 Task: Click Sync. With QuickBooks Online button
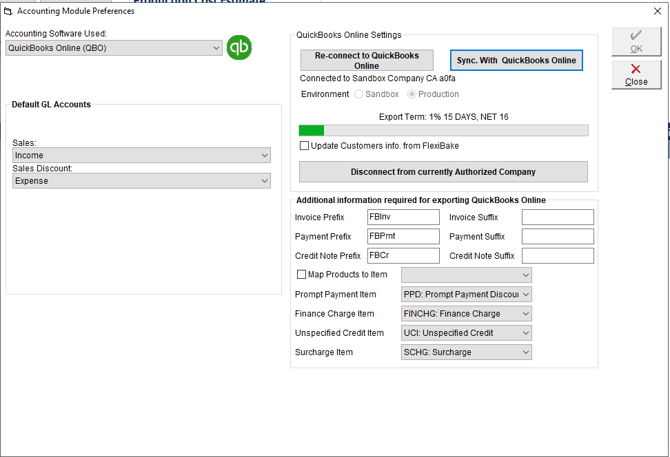tap(516, 60)
